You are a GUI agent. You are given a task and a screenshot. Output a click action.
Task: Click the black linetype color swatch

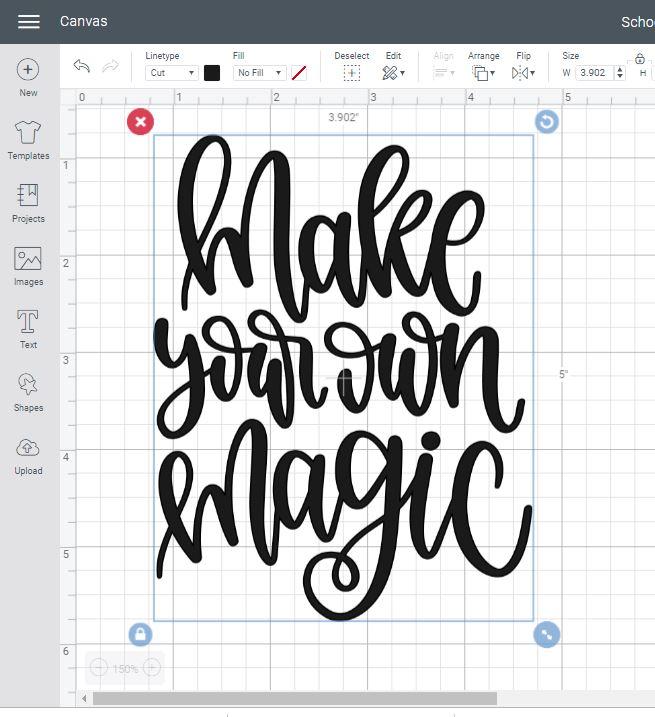(212, 73)
